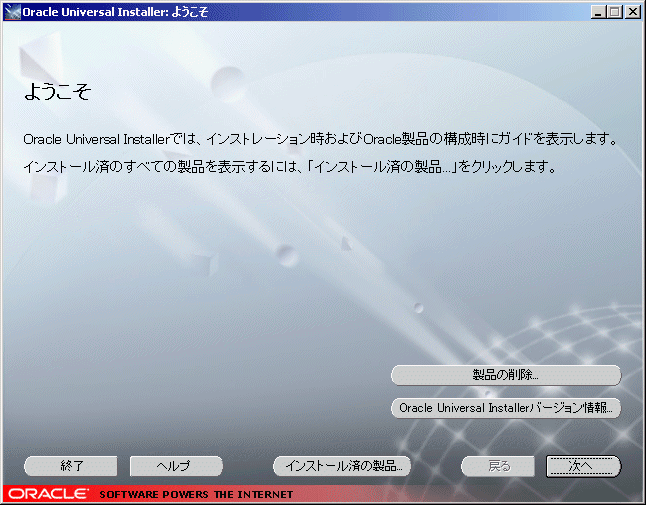Click the installer title bar icon
The image size is (646, 505).
tap(12, 12)
